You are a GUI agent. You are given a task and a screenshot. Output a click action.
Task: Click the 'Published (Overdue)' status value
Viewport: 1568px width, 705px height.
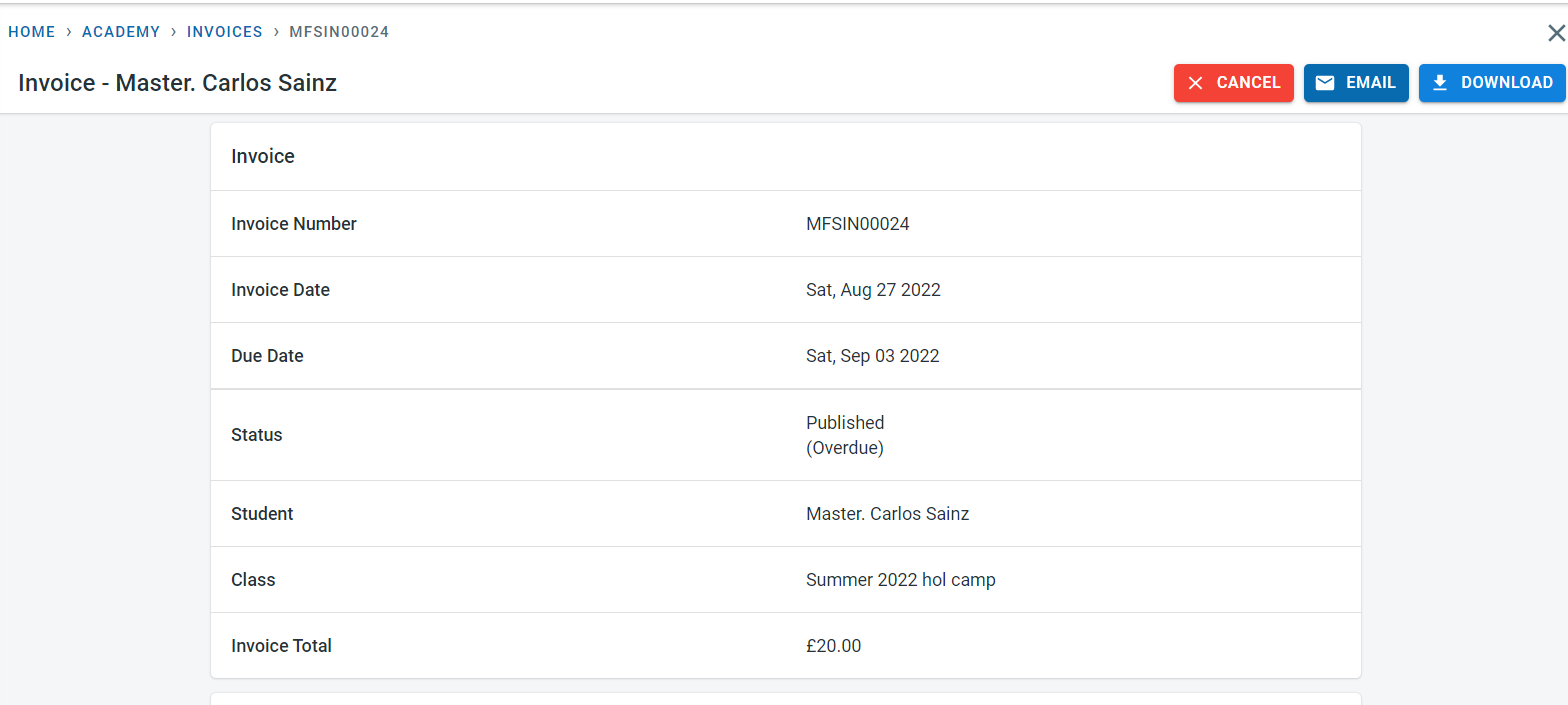point(845,435)
